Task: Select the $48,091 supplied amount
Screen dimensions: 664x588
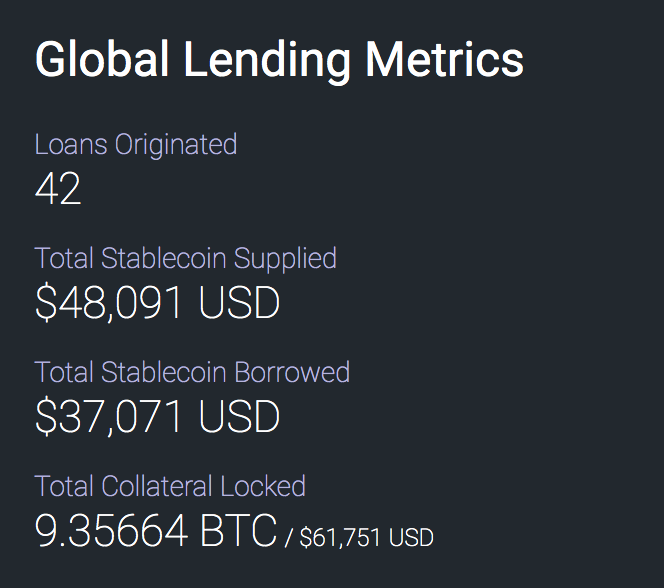Action: pos(109,303)
